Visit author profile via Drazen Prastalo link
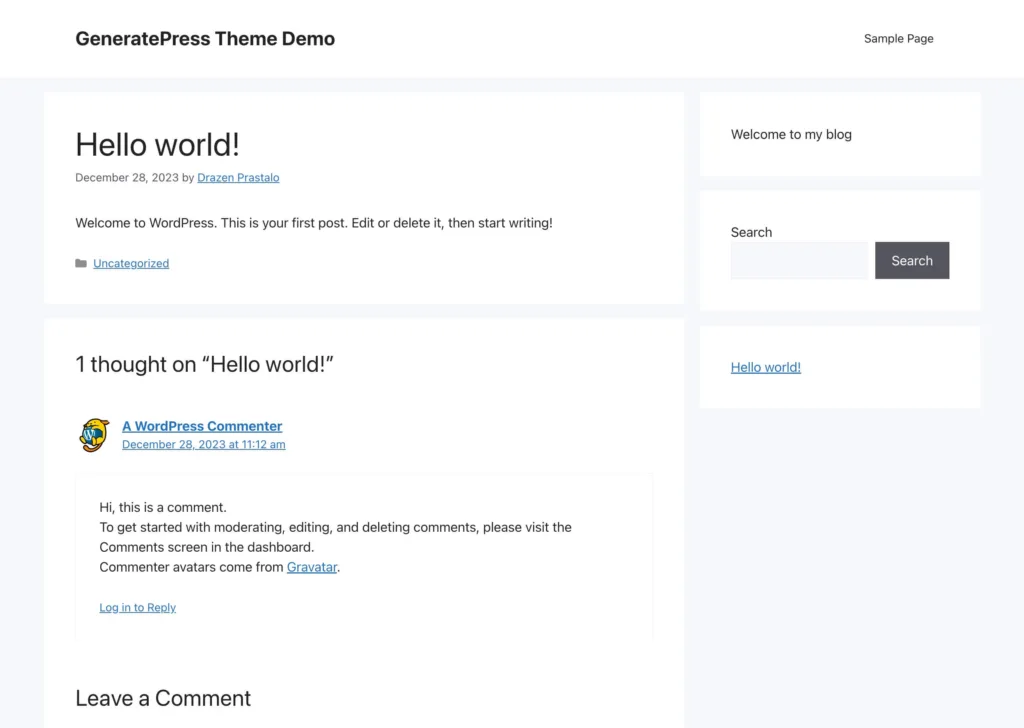The height and width of the screenshot is (728, 1024). pos(237,177)
